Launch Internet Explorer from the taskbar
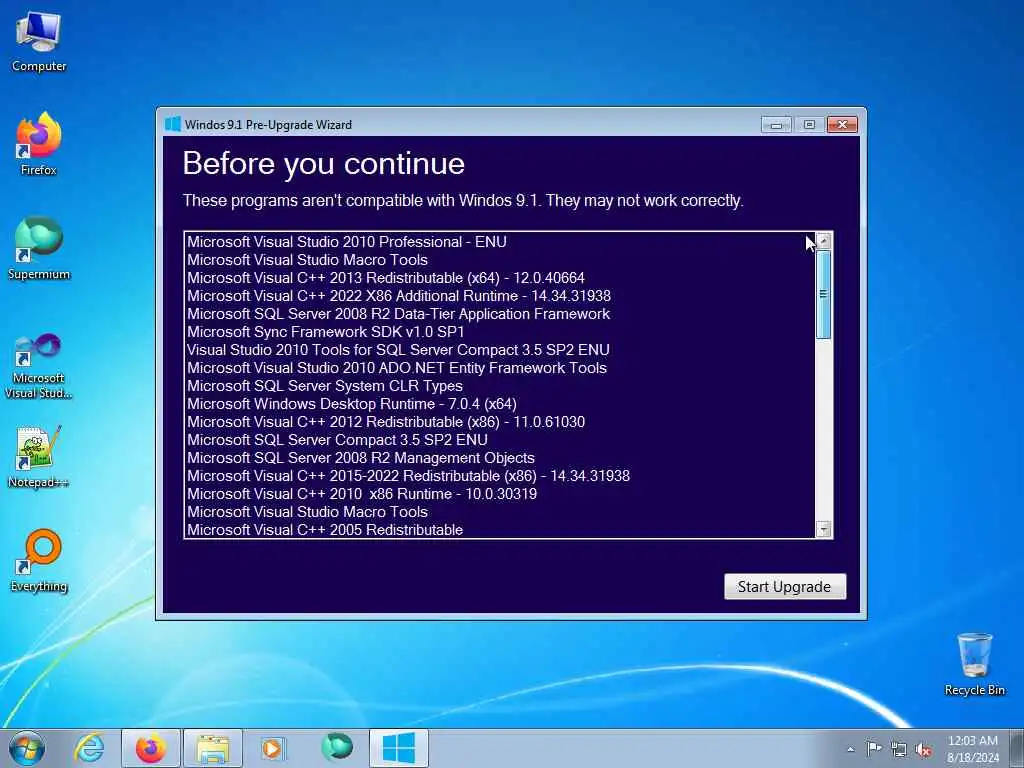The height and width of the screenshot is (768, 1024). coord(89,748)
